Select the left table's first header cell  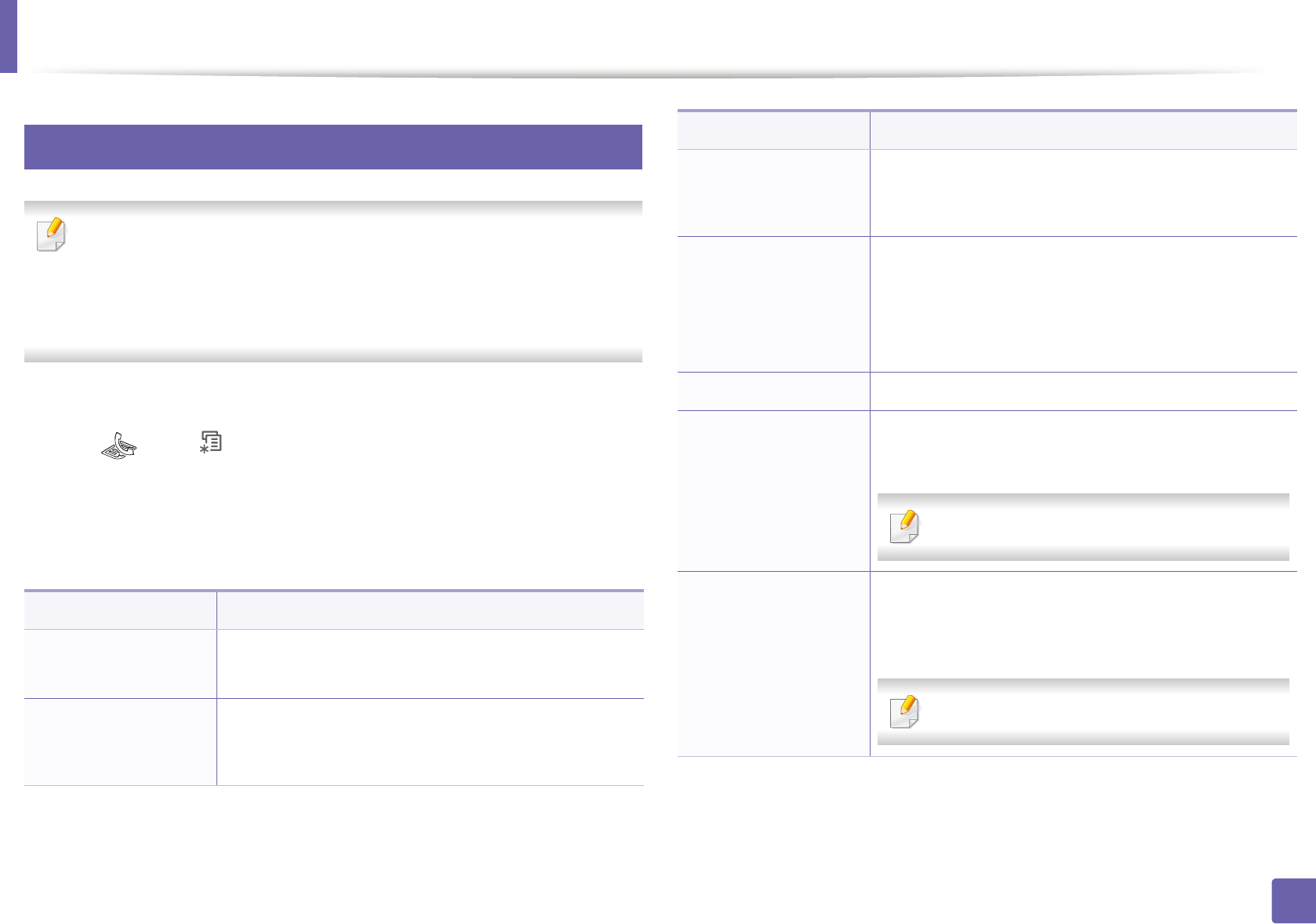[x=120, y=610]
